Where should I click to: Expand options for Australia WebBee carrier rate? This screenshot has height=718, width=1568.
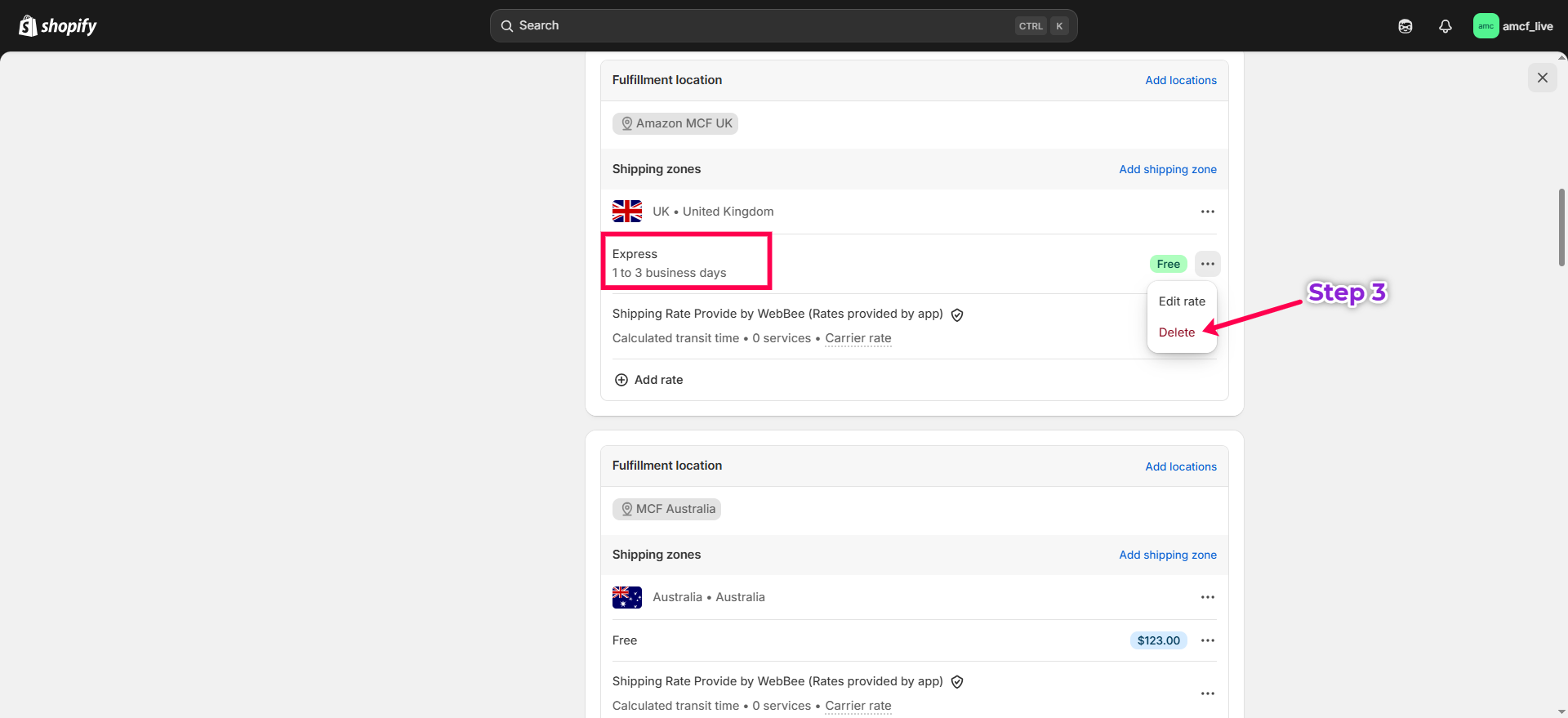1207,693
